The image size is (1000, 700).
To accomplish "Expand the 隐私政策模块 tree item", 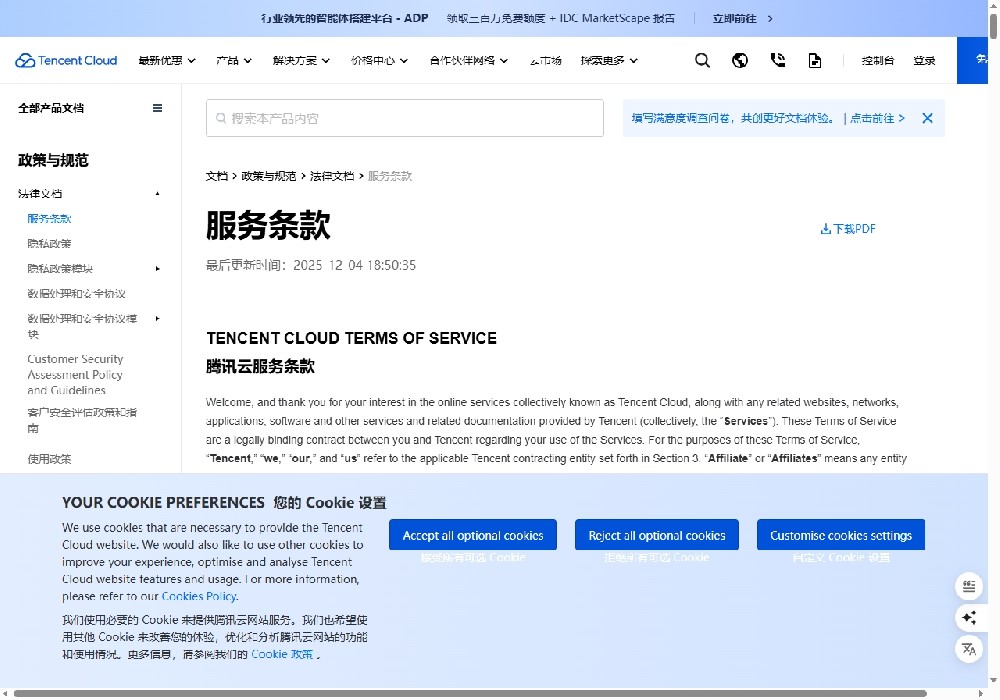I will 157,268.
